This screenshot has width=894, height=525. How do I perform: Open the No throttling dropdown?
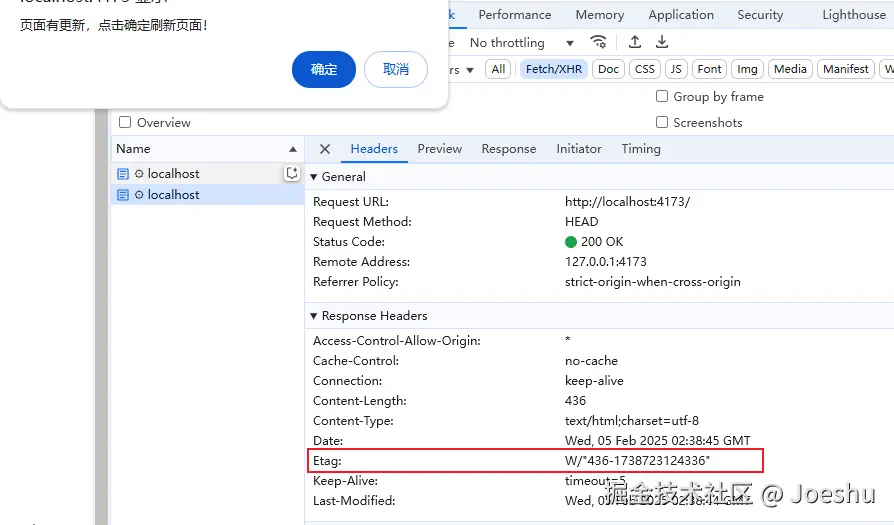click(x=521, y=43)
